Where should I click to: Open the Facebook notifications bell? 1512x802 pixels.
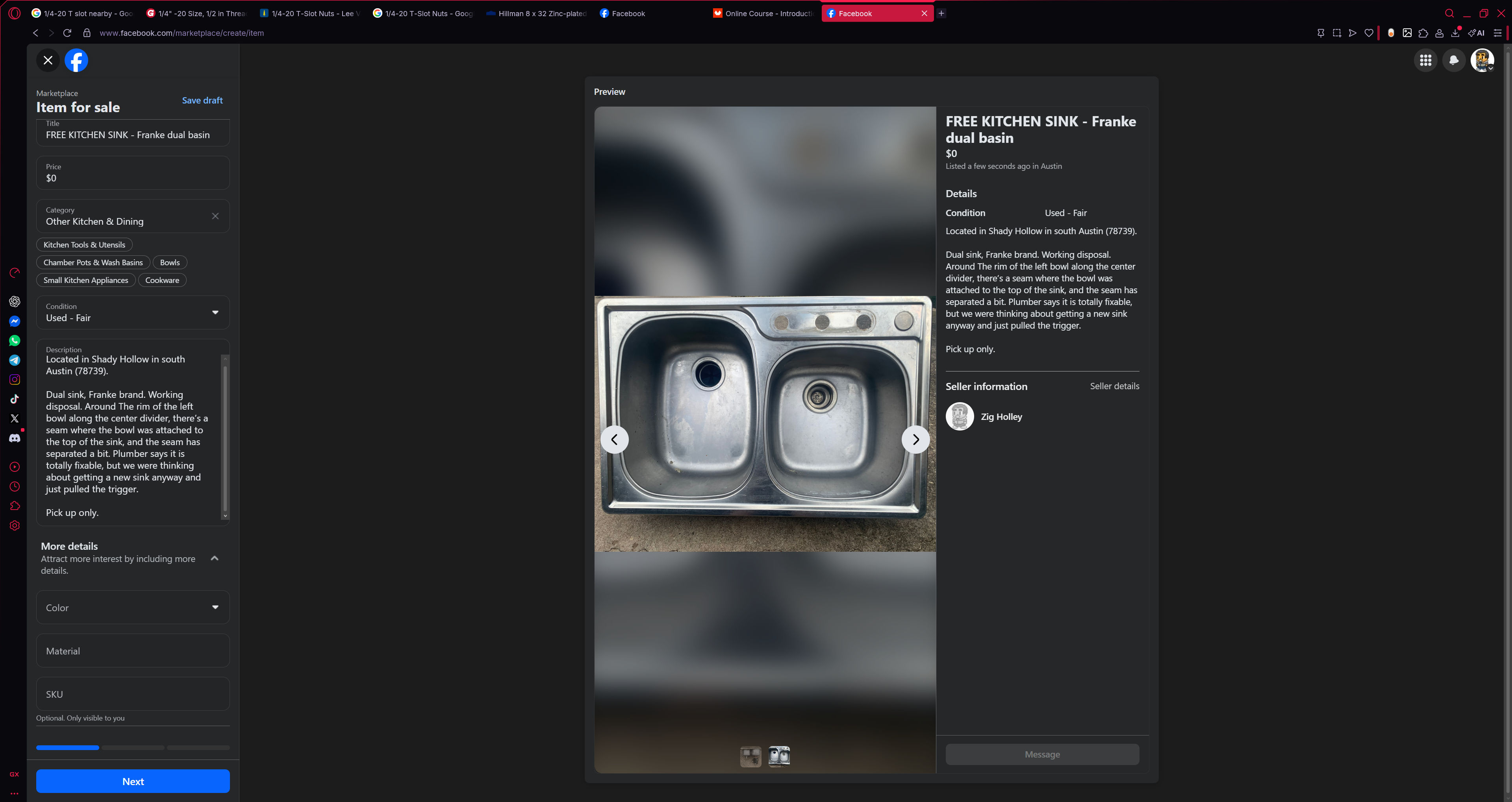[x=1453, y=60]
